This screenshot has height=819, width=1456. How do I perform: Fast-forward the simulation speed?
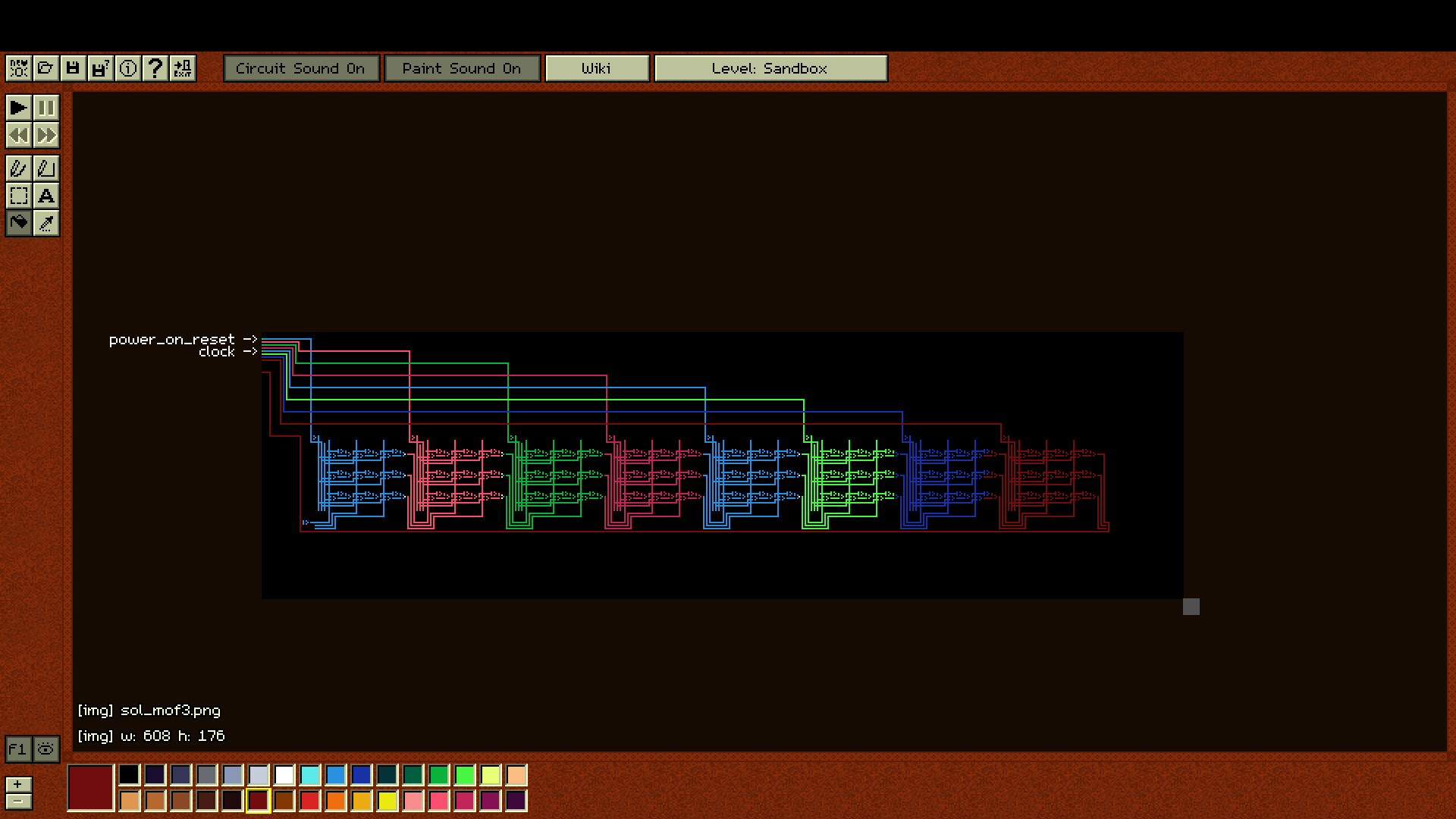coord(46,135)
